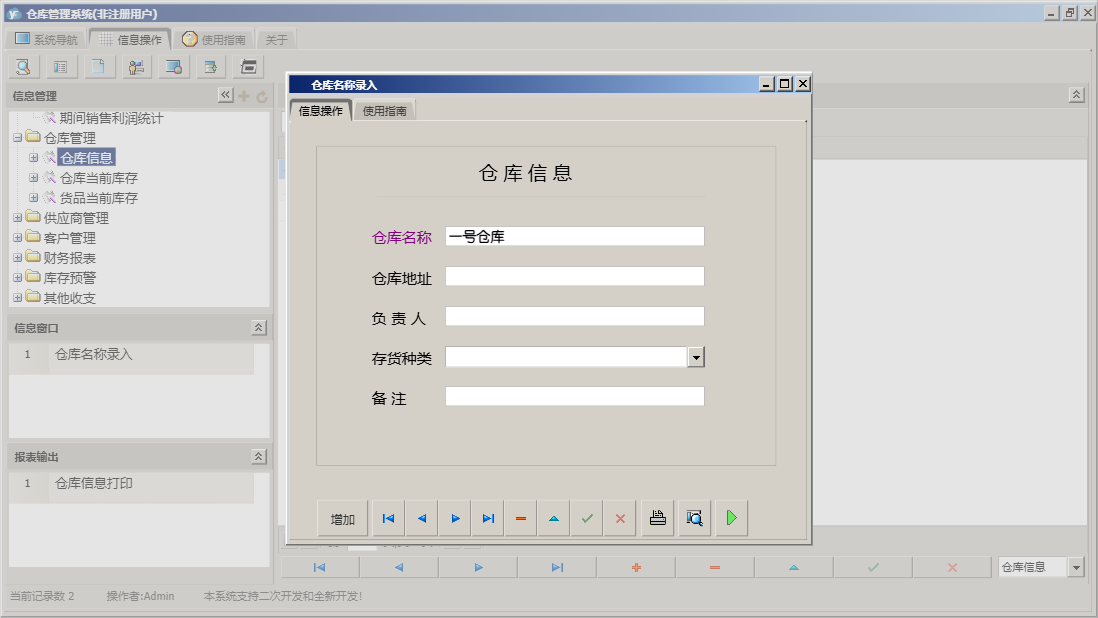This screenshot has width=1098, height=618.
Task: Collapse the 信息管理 panel
Action: [x=225, y=95]
